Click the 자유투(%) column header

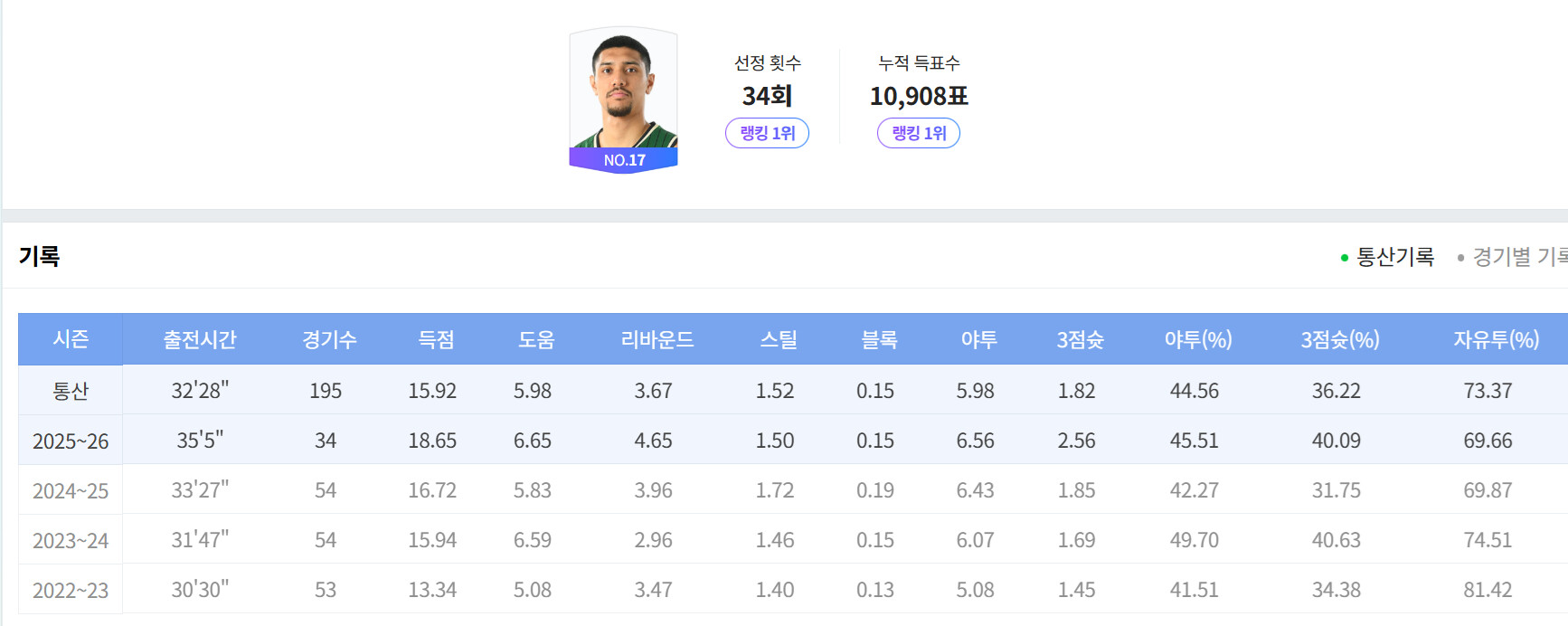point(1496,339)
